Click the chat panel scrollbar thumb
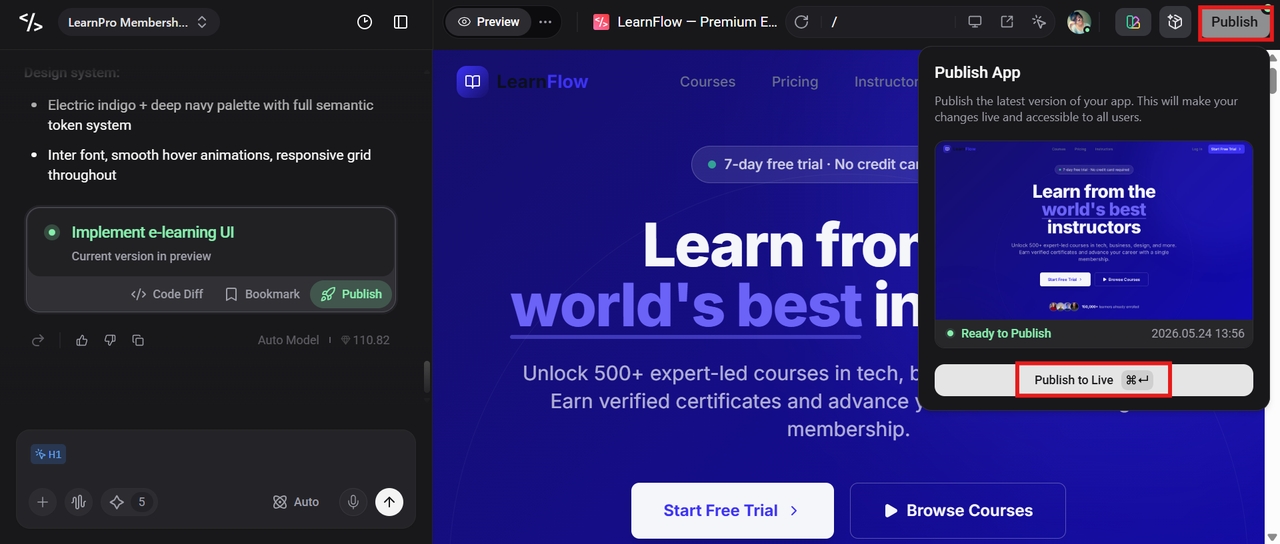1280x544 pixels. (x=427, y=377)
